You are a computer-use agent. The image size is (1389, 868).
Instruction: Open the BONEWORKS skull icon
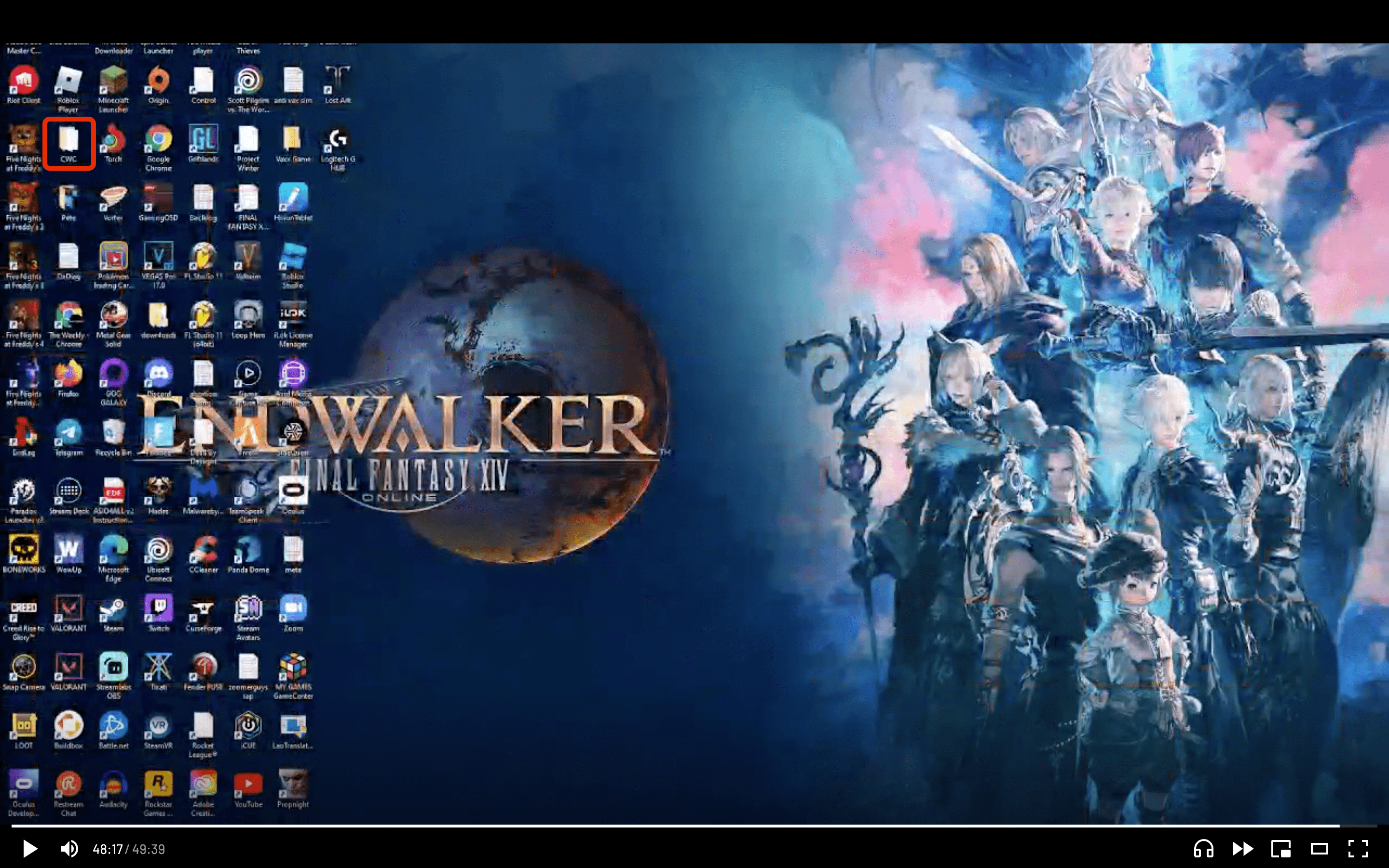pos(24,555)
